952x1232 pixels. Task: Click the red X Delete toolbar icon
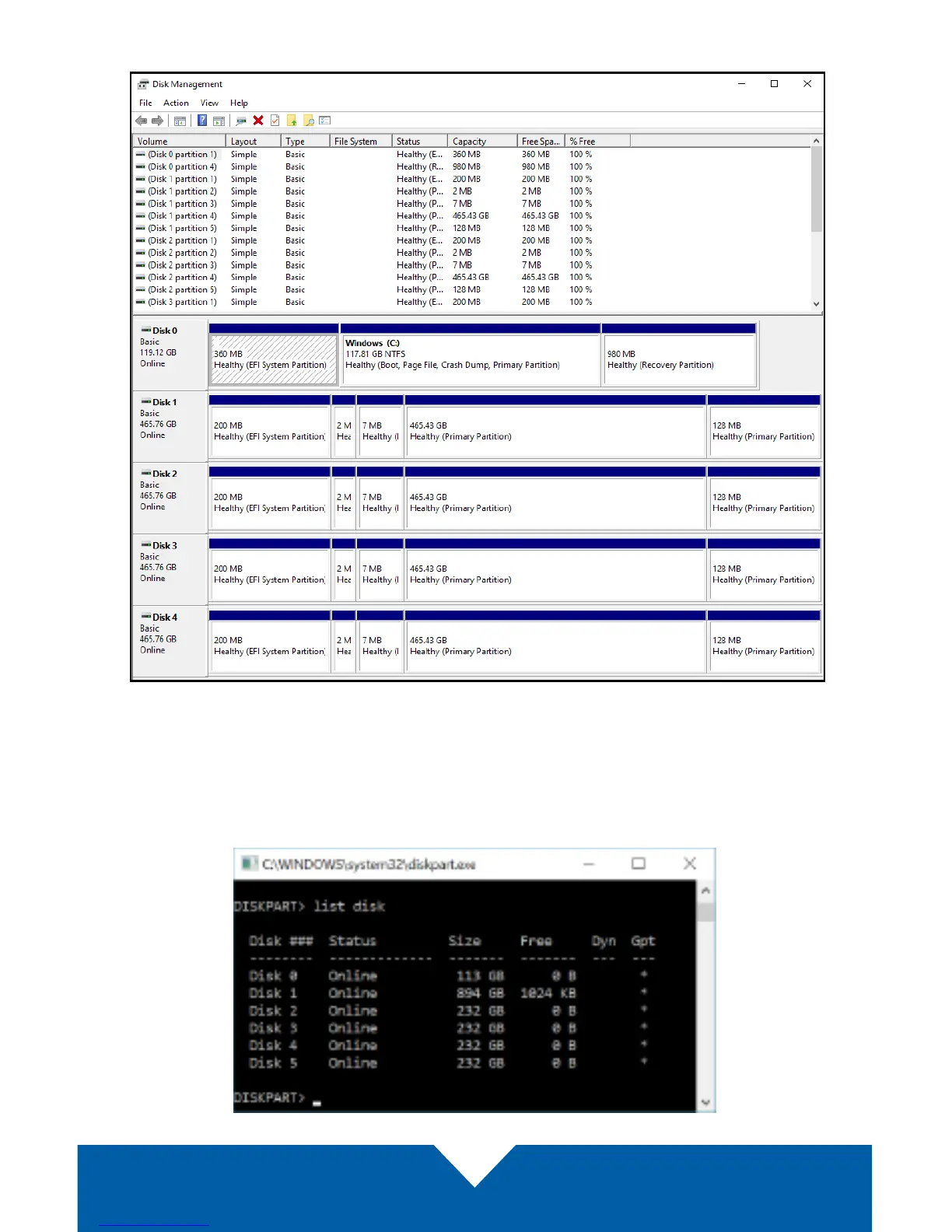click(258, 121)
